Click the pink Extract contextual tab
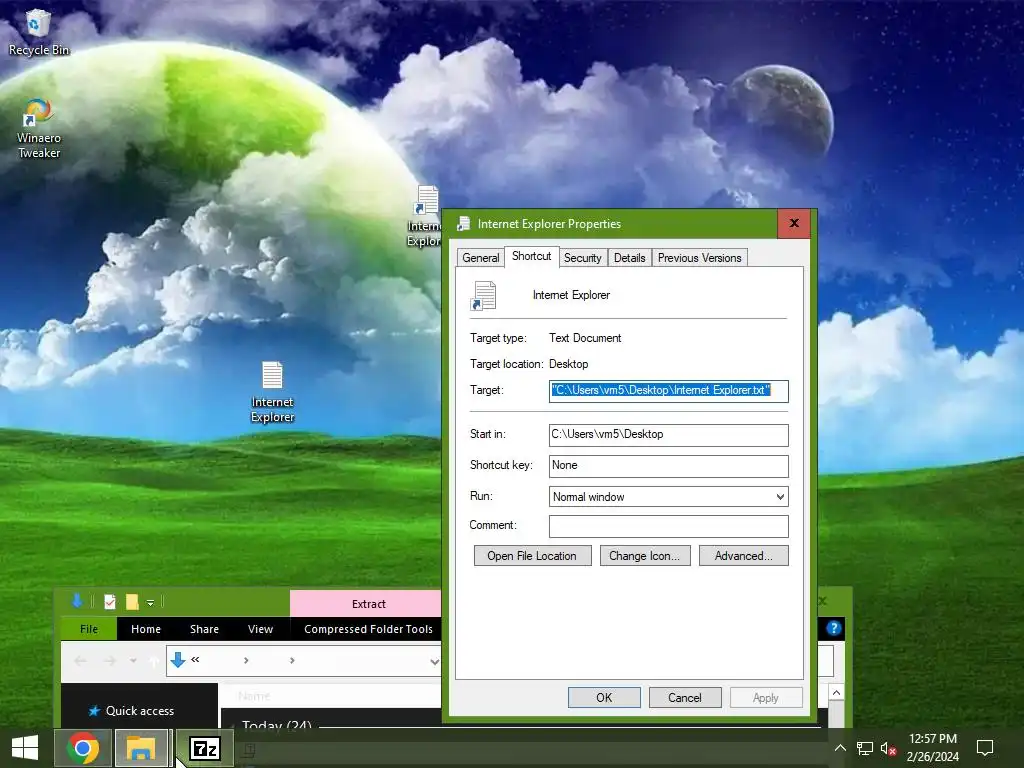Image resolution: width=1024 pixels, height=768 pixels. [x=368, y=604]
